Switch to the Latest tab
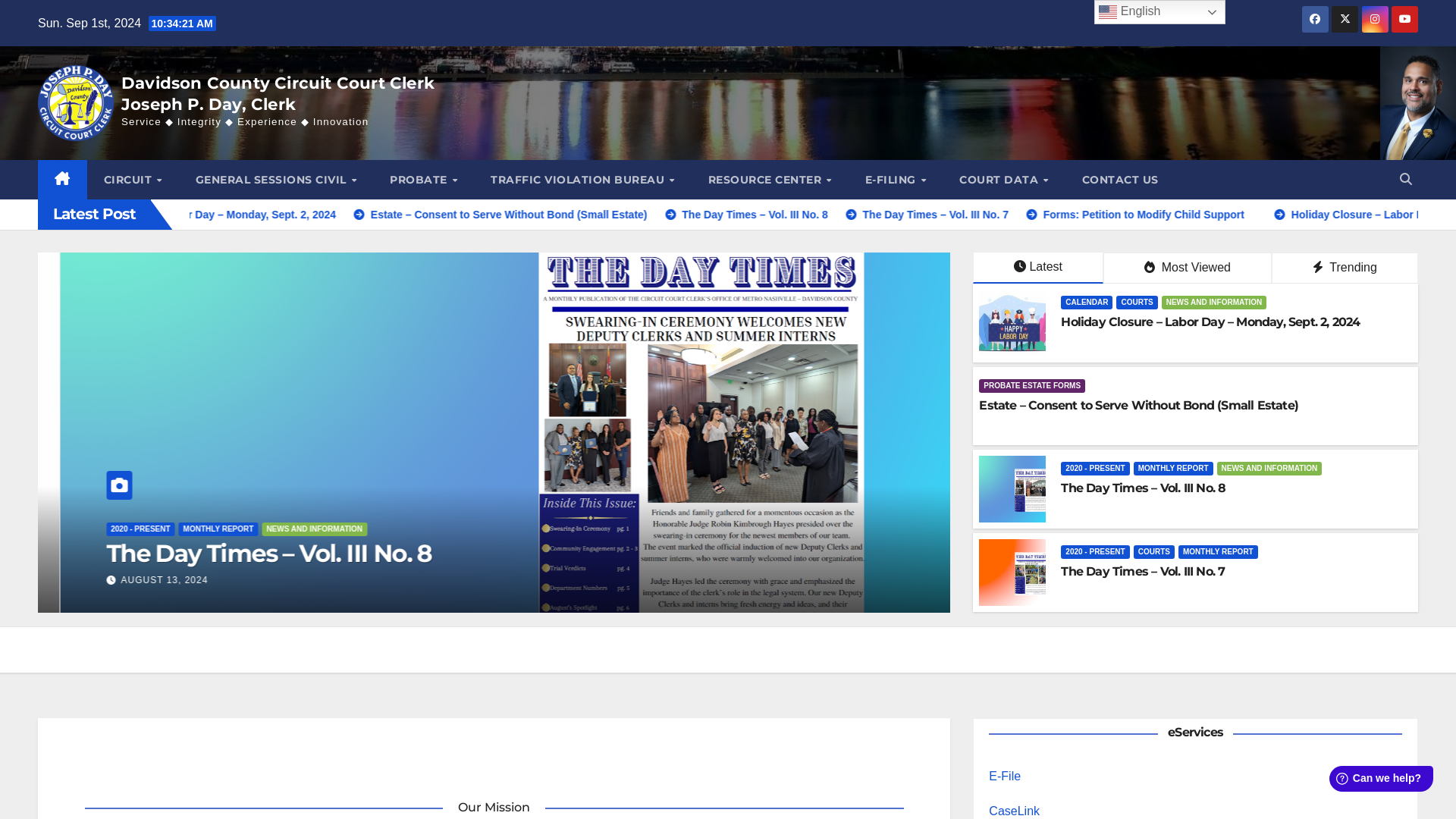This screenshot has width=1456, height=819. point(1038,268)
